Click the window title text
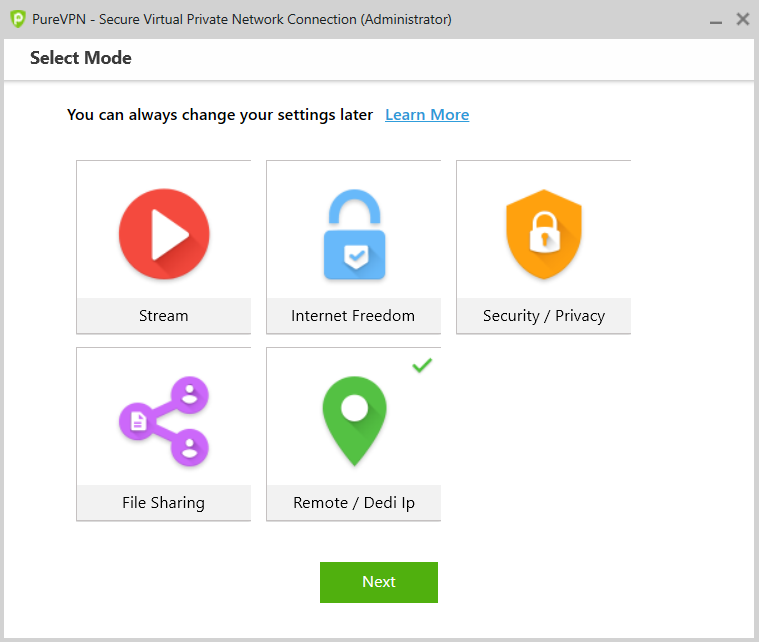 click(242, 19)
